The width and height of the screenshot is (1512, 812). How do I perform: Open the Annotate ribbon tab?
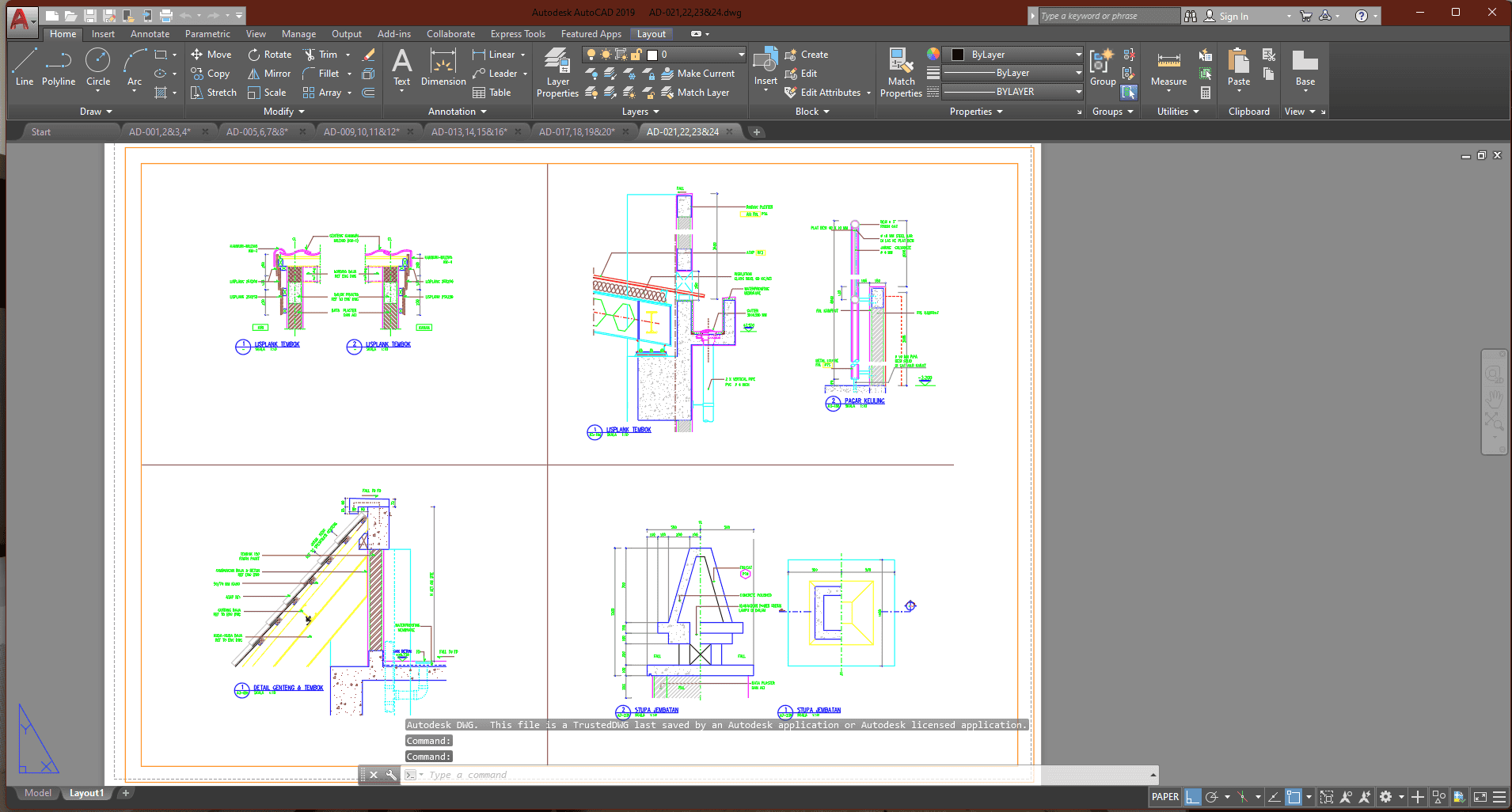pos(150,34)
